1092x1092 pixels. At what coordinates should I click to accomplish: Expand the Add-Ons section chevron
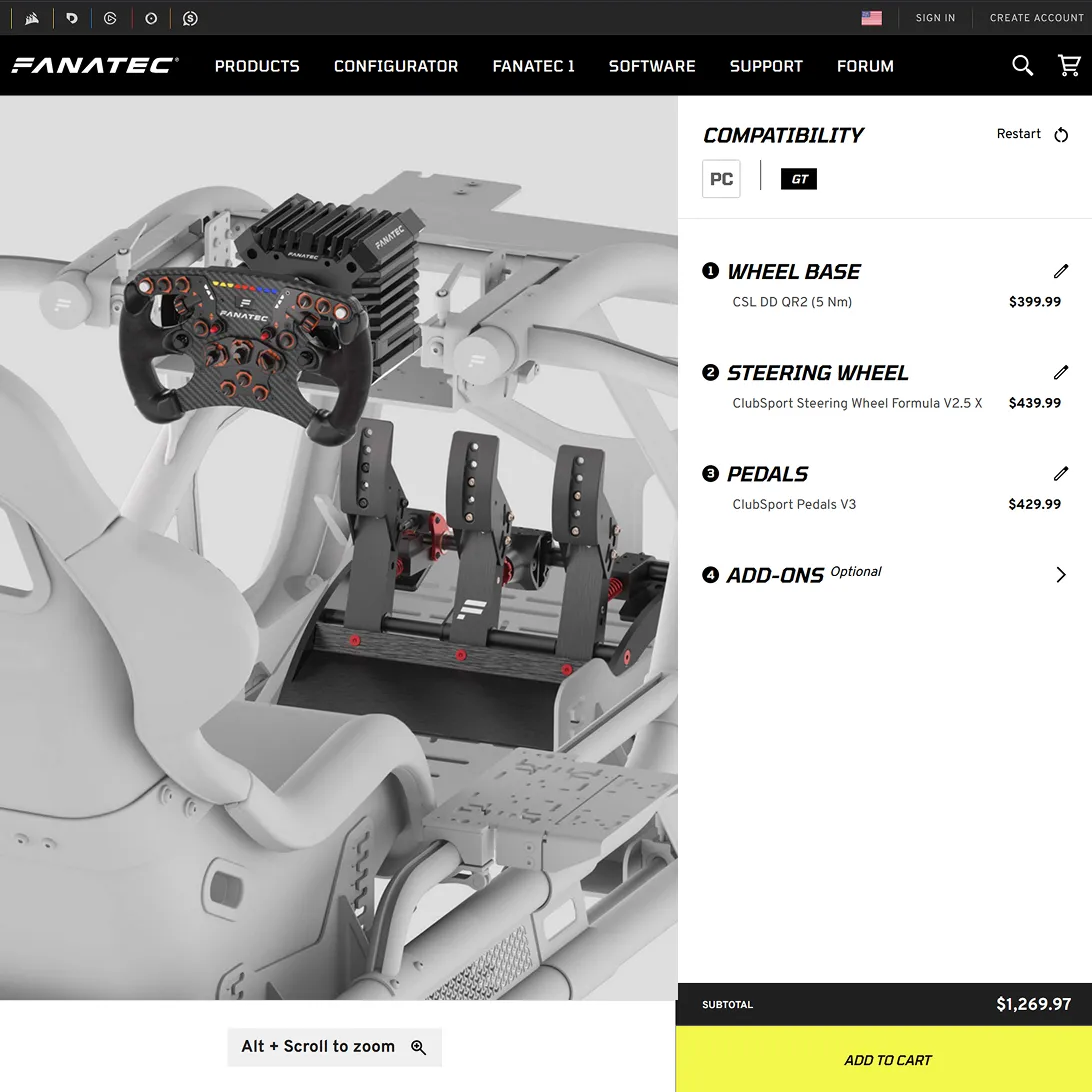click(1061, 575)
